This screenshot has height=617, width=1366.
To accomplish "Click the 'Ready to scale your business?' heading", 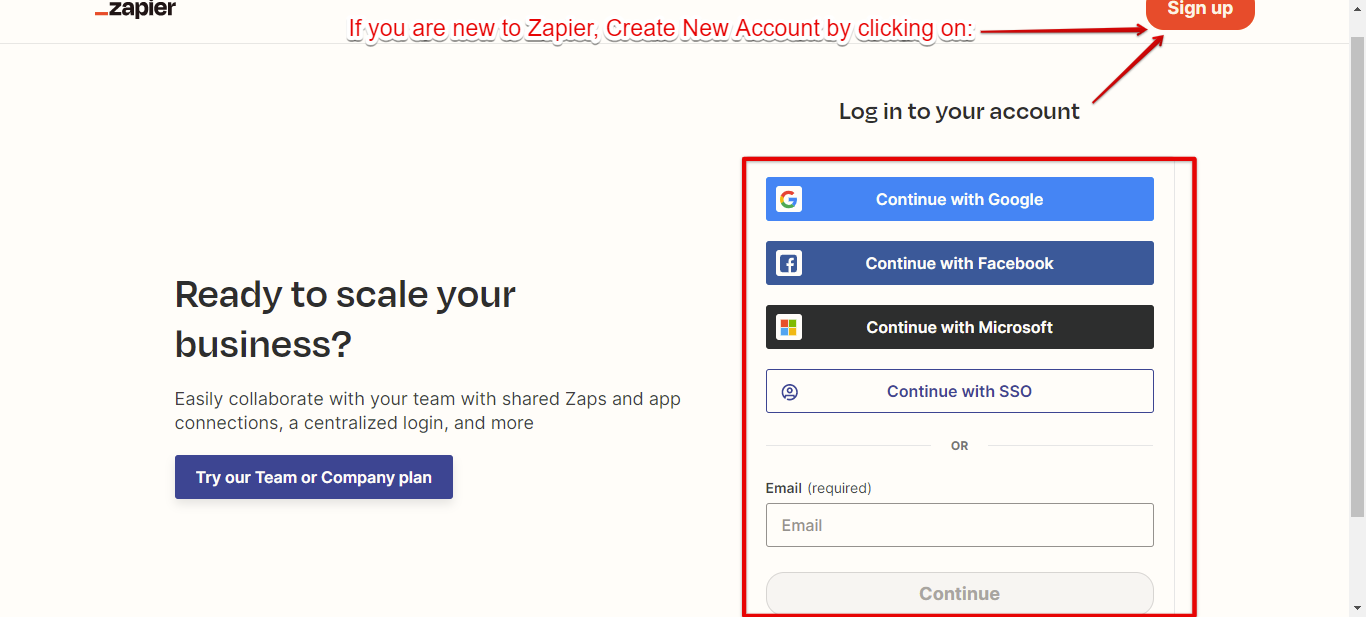I will pyautogui.click(x=345, y=319).
